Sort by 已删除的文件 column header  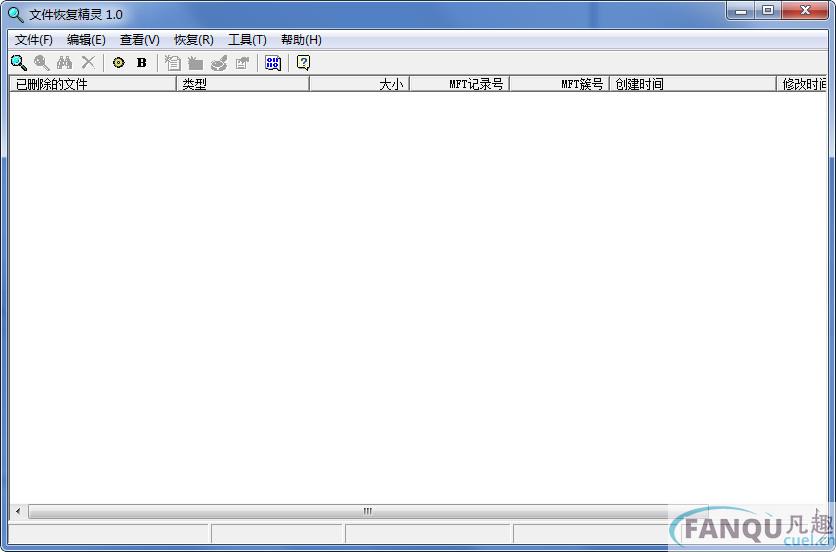click(x=93, y=84)
